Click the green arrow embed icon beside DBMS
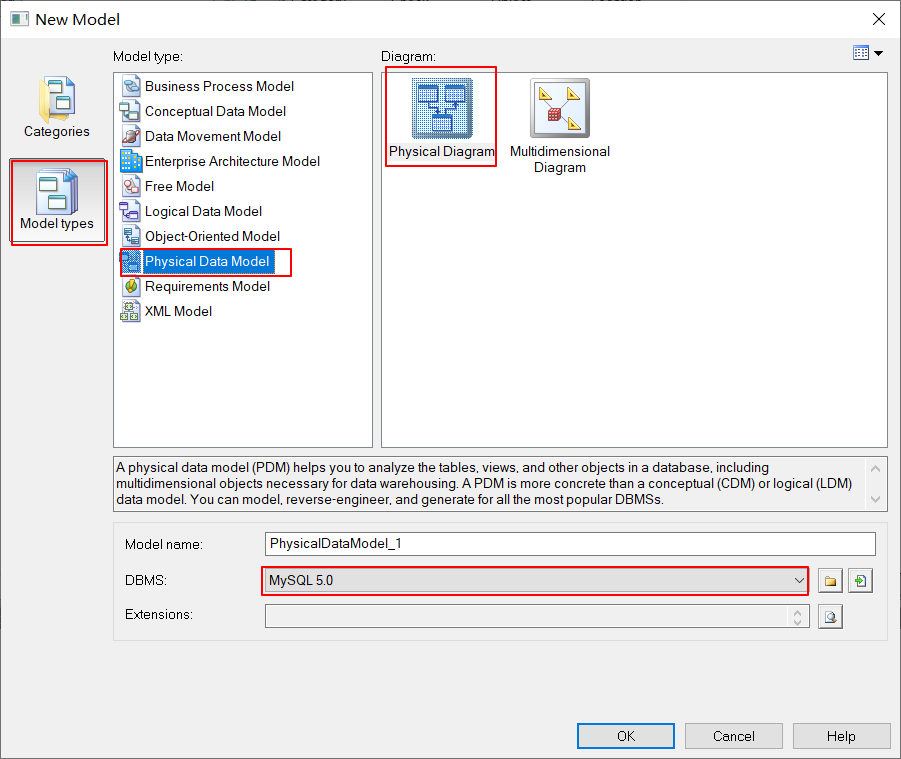 [860, 580]
